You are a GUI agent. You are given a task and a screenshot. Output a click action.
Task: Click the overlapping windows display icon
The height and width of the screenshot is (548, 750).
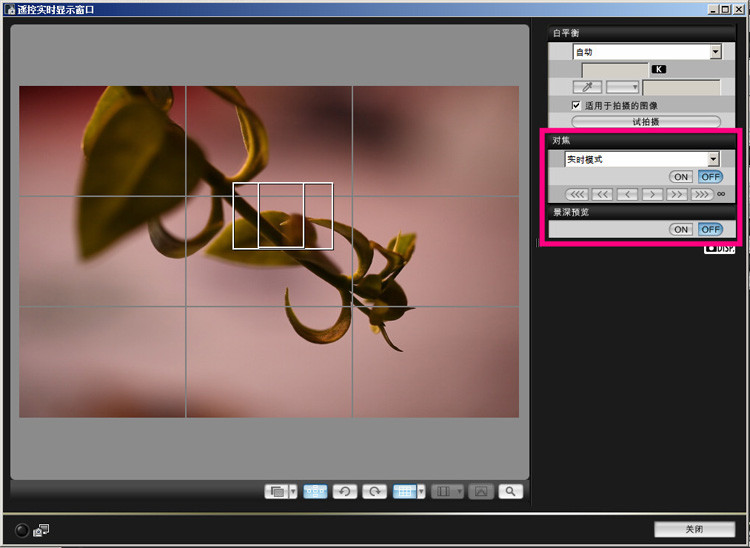point(275,491)
